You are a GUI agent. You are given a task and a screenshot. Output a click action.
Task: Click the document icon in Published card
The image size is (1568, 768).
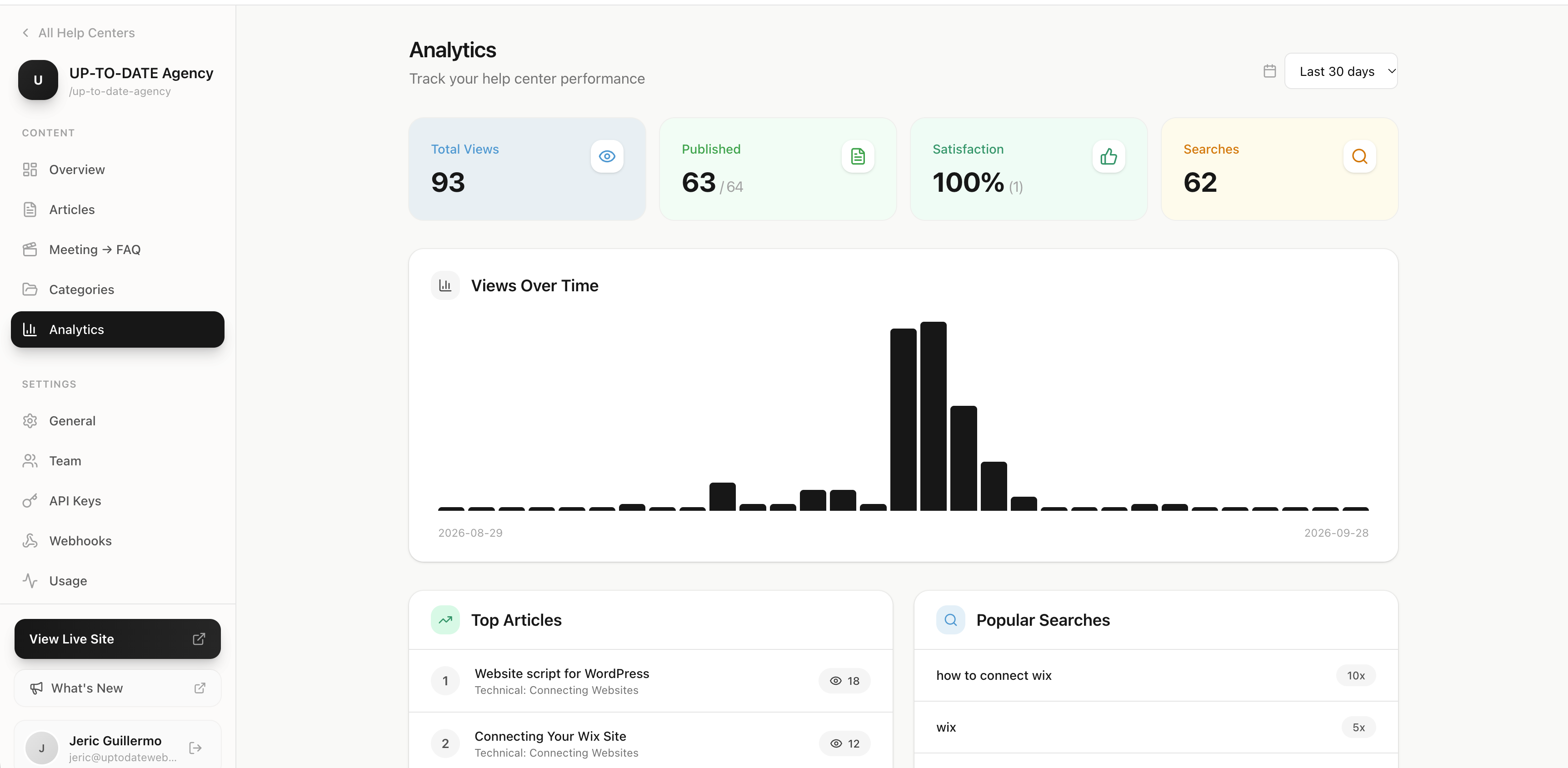point(858,156)
